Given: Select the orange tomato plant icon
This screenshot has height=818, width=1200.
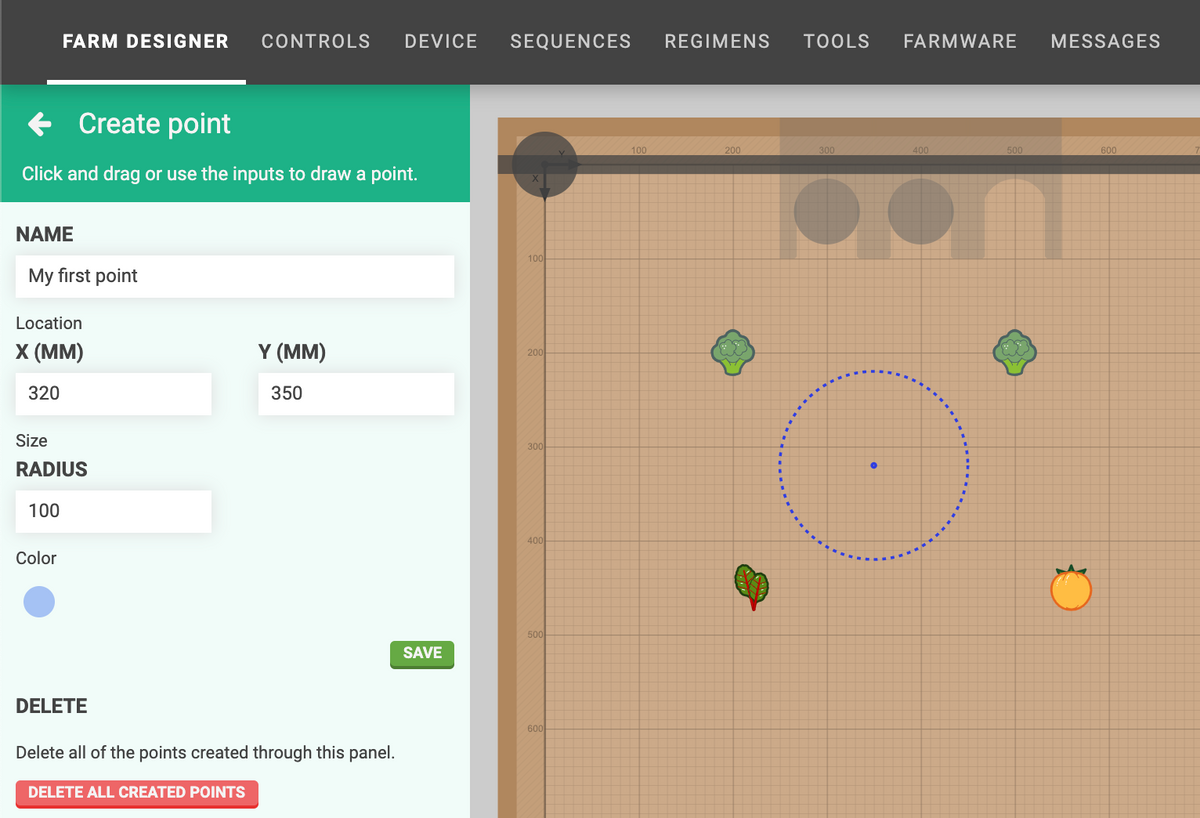Looking at the screenshot, I should click(1071, 588).
